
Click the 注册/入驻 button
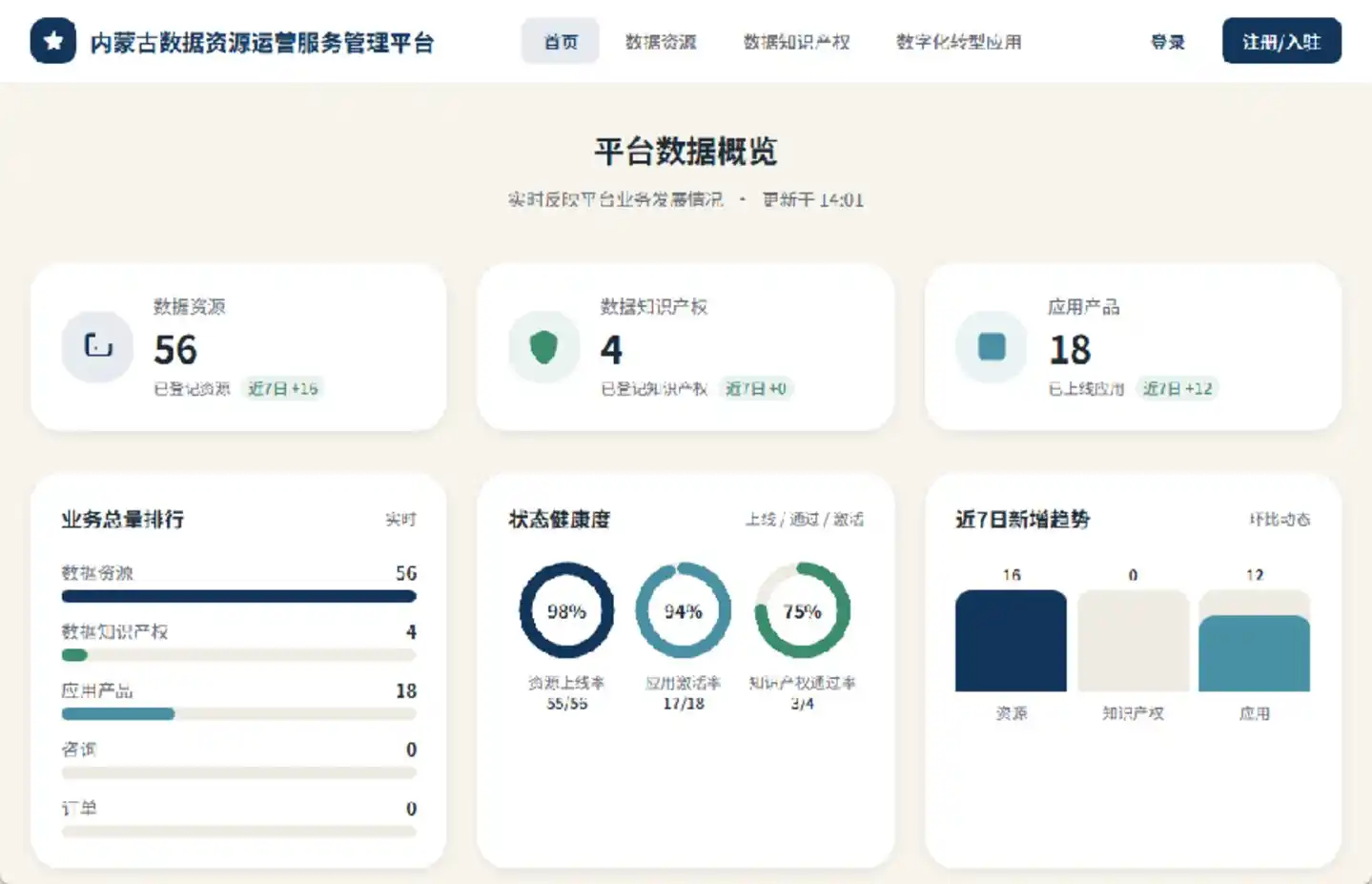coord(1281,41)
